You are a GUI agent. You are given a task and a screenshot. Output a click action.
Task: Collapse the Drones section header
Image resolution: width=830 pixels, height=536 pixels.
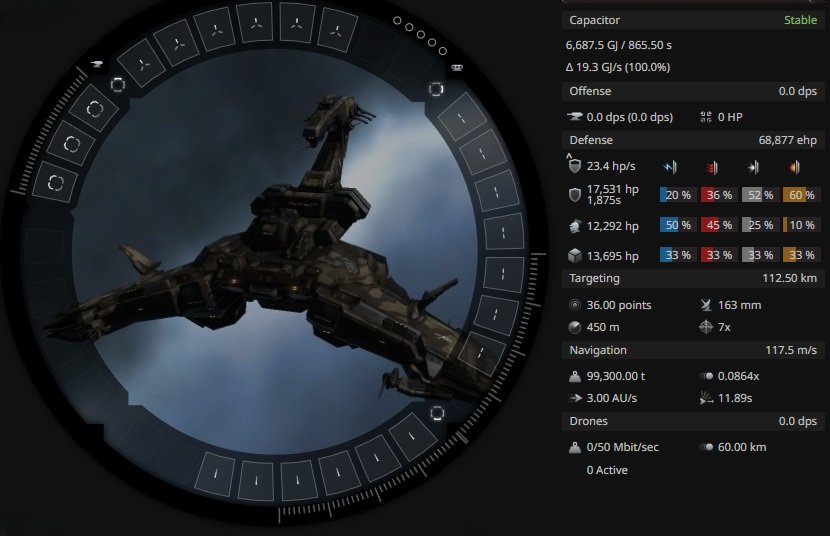pyautogui.click(x=693, y=421)
